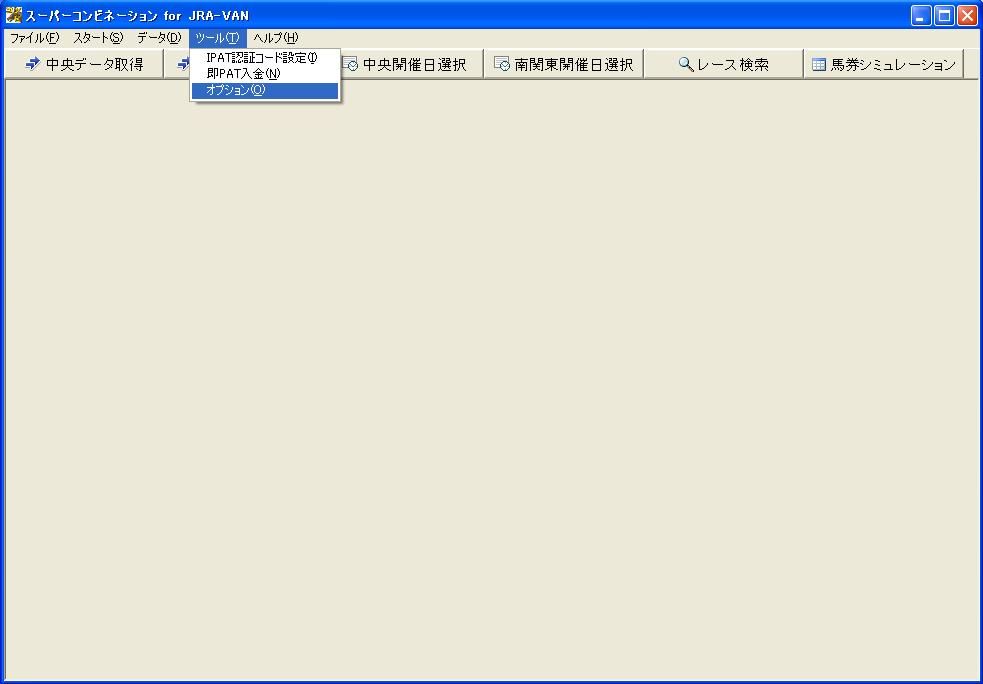Open the ヘルプ(H) menu

[x=275, y=38]
